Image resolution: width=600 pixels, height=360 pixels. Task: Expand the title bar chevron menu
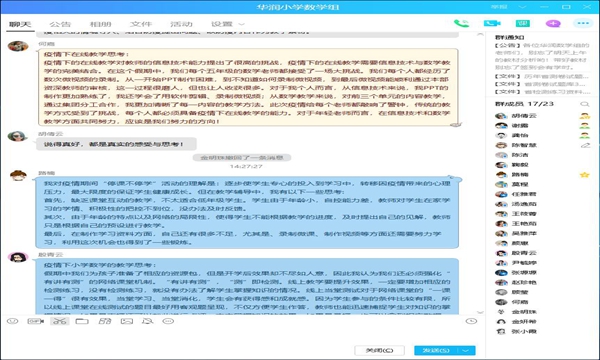[x=522, y=7]
